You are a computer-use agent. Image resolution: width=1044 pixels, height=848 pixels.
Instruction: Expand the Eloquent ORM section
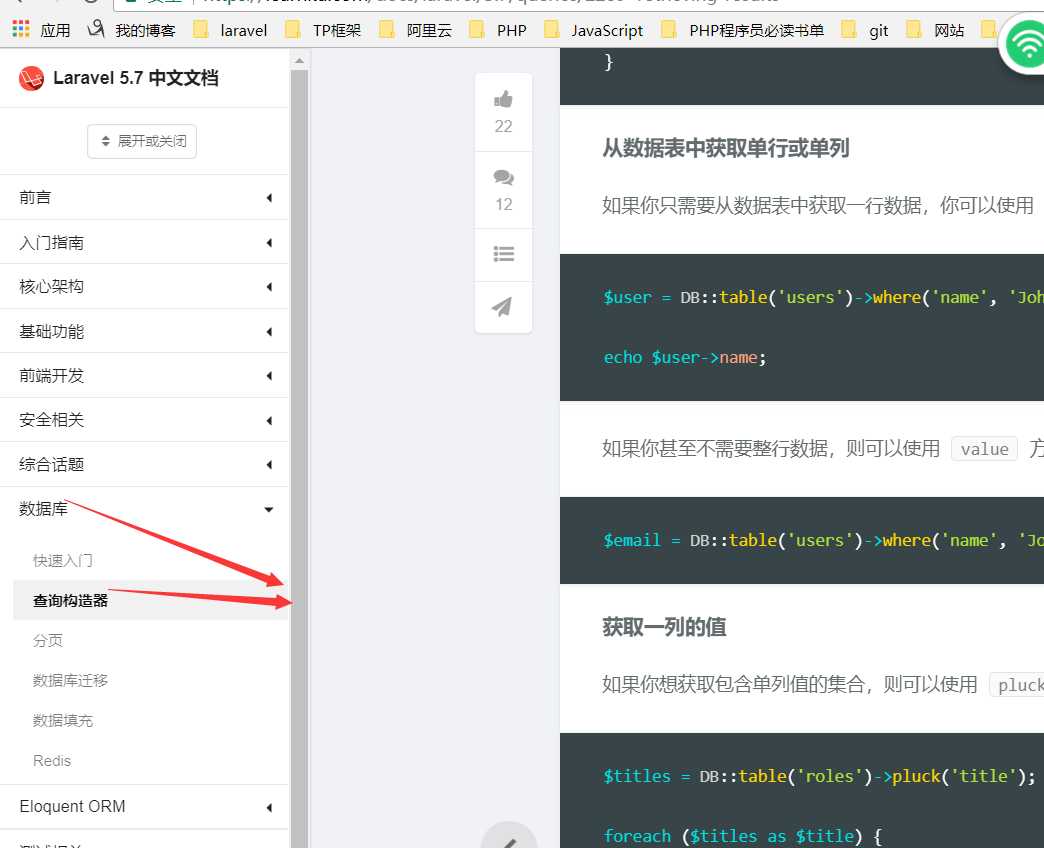(144, 807)
